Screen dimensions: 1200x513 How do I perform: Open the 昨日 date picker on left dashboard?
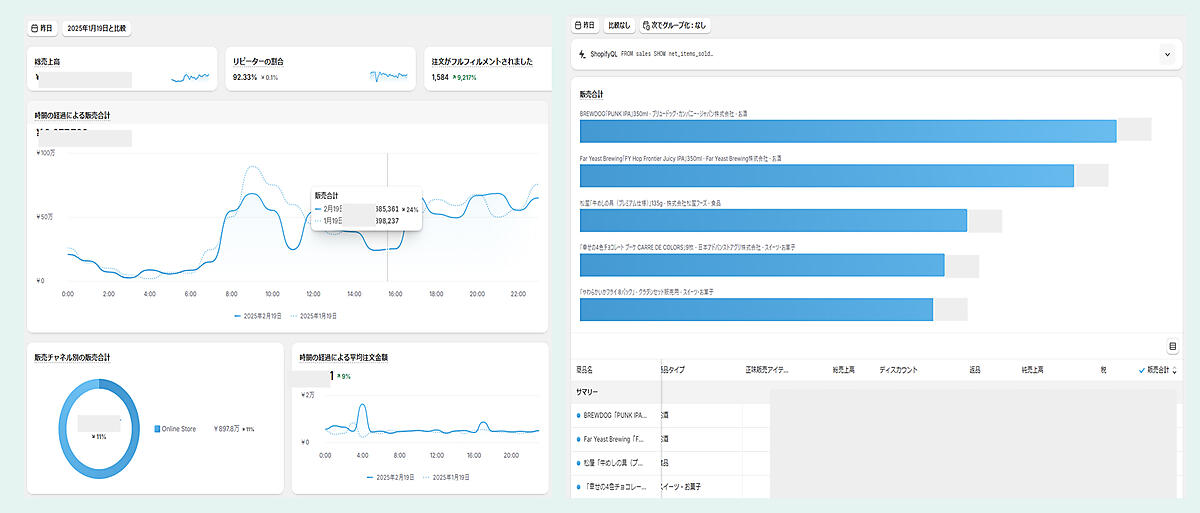click(x=42, y=28)
